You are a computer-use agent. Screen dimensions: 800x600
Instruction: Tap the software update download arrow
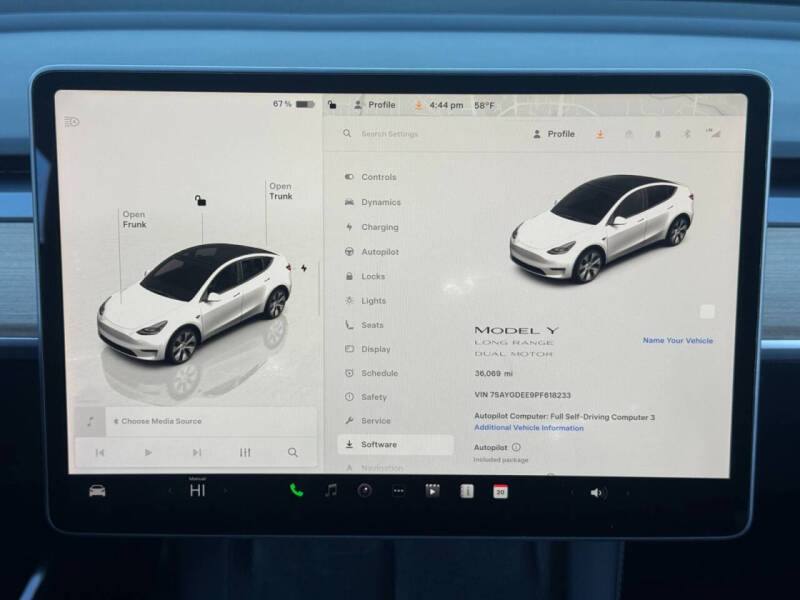coord(598,133)
